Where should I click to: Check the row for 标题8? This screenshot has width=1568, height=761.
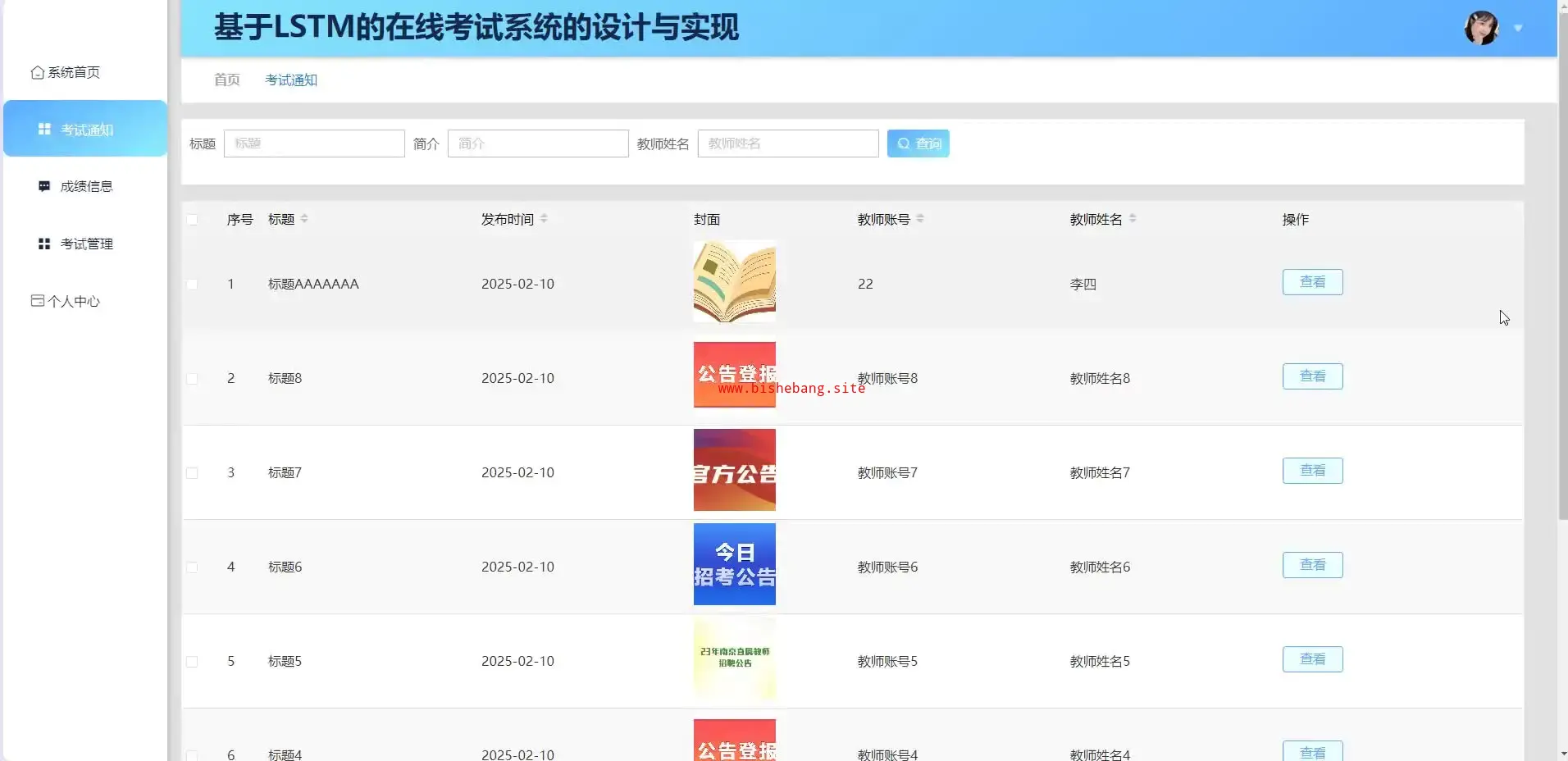pos(192,379)
